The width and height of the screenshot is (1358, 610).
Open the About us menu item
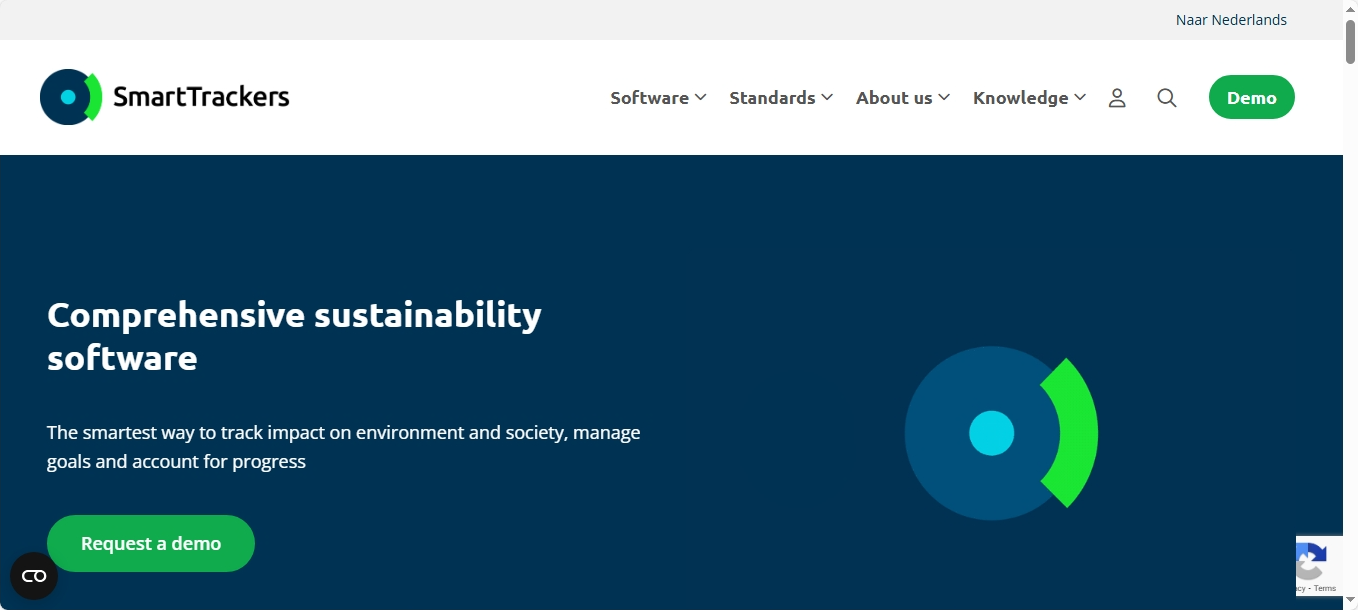[894, 97]
